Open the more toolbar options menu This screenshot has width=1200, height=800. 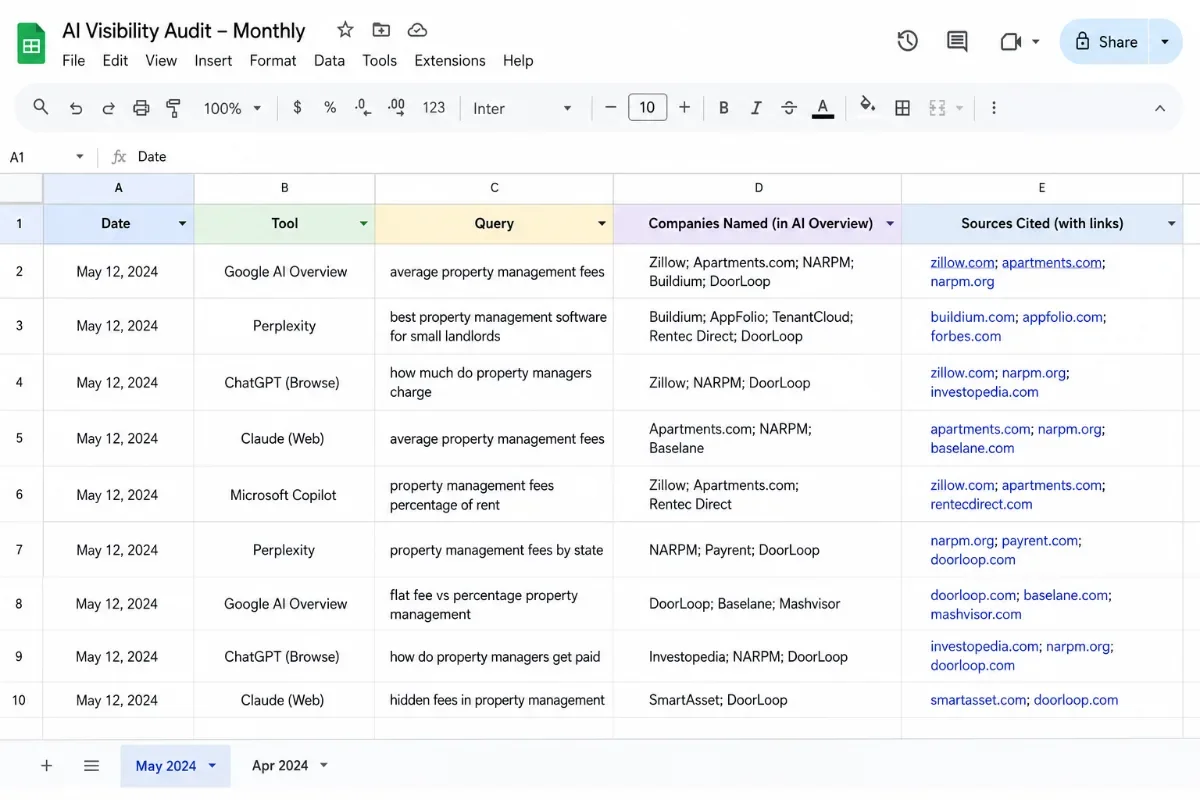(993, 108)
